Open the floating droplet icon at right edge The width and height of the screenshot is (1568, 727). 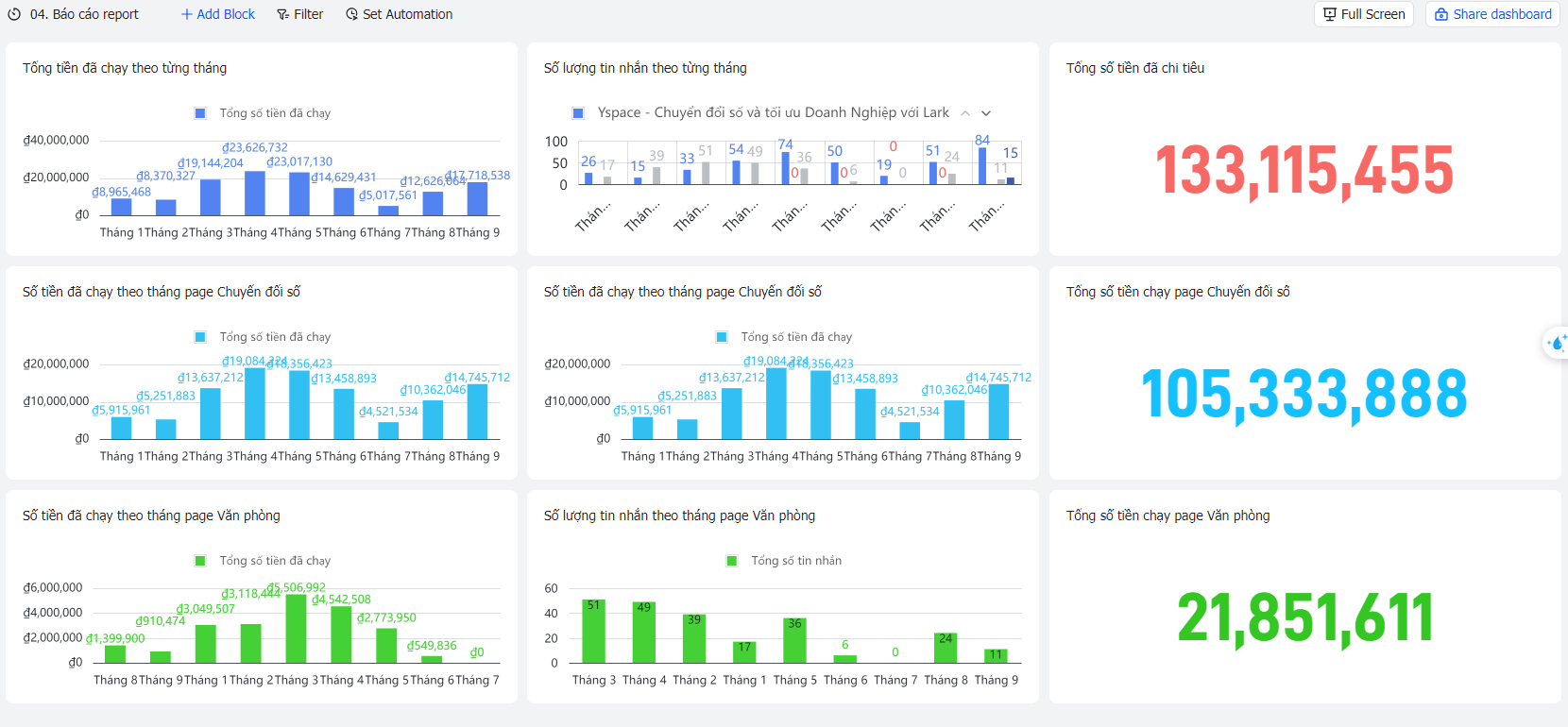[1557, 343]
